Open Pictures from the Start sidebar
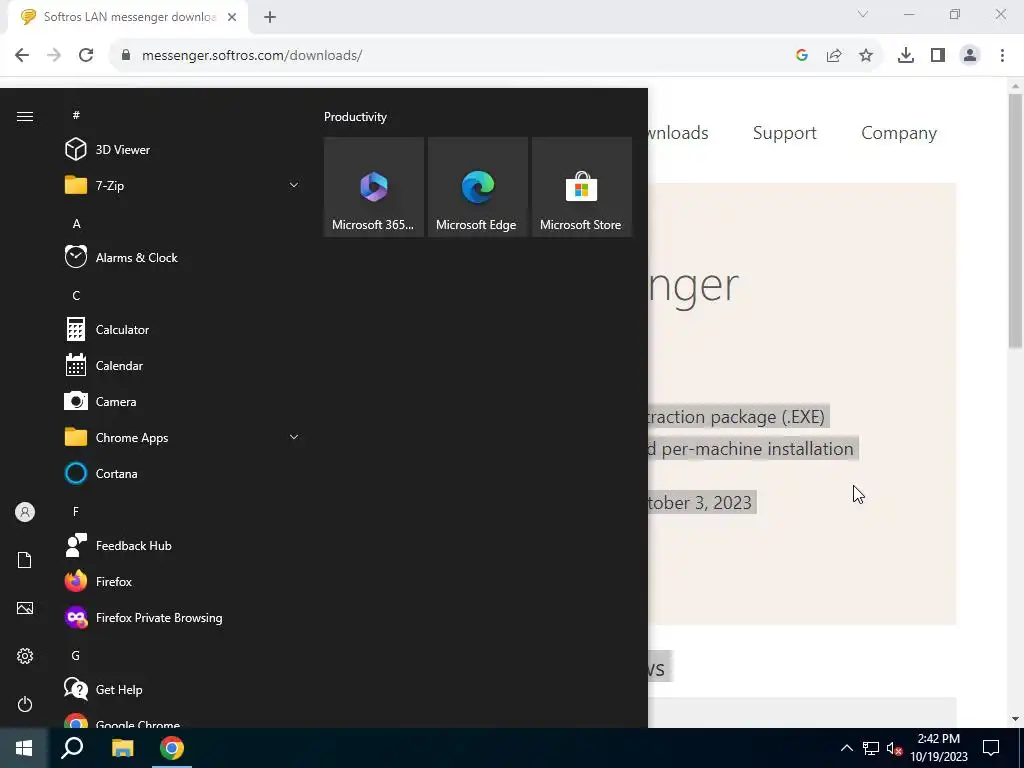This screenshot has width=1024, height=768. click(x=25, y=608)
